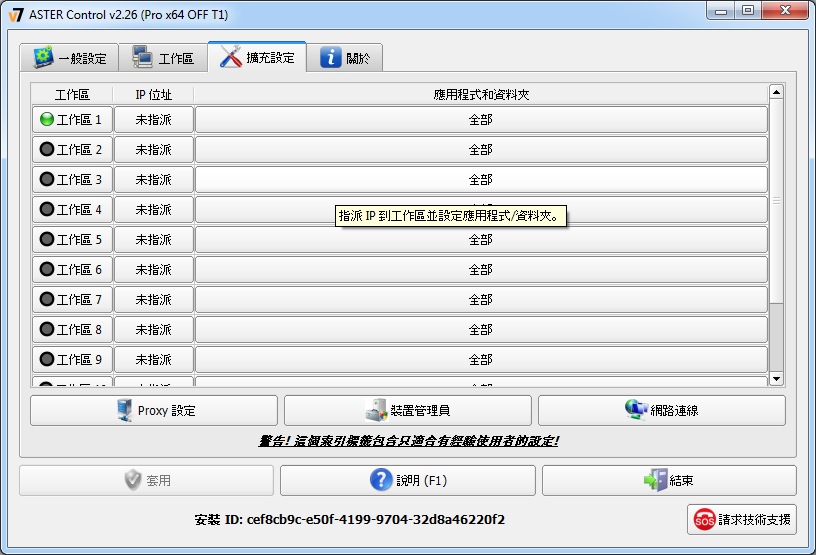Click the 說明 (F1) help button

pos(407,480)
